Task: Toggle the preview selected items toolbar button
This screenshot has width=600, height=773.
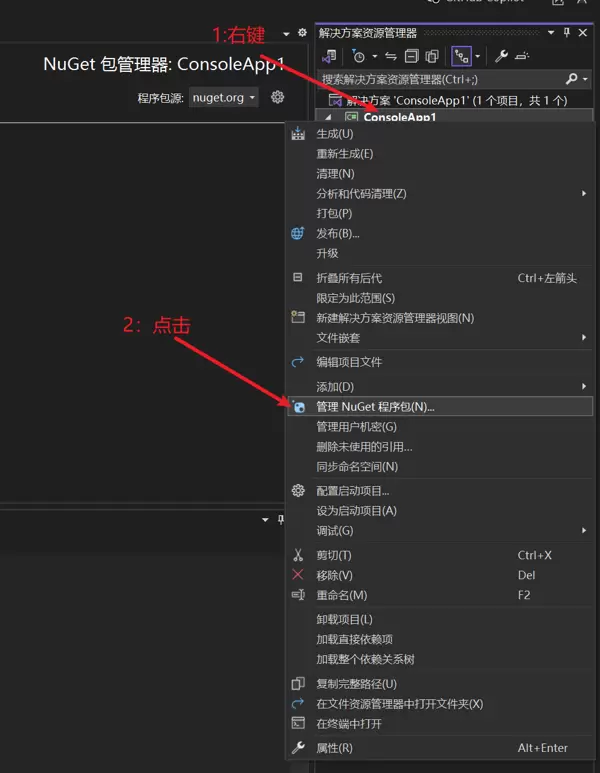Action: pyautogui.click(x=523, y=56)
